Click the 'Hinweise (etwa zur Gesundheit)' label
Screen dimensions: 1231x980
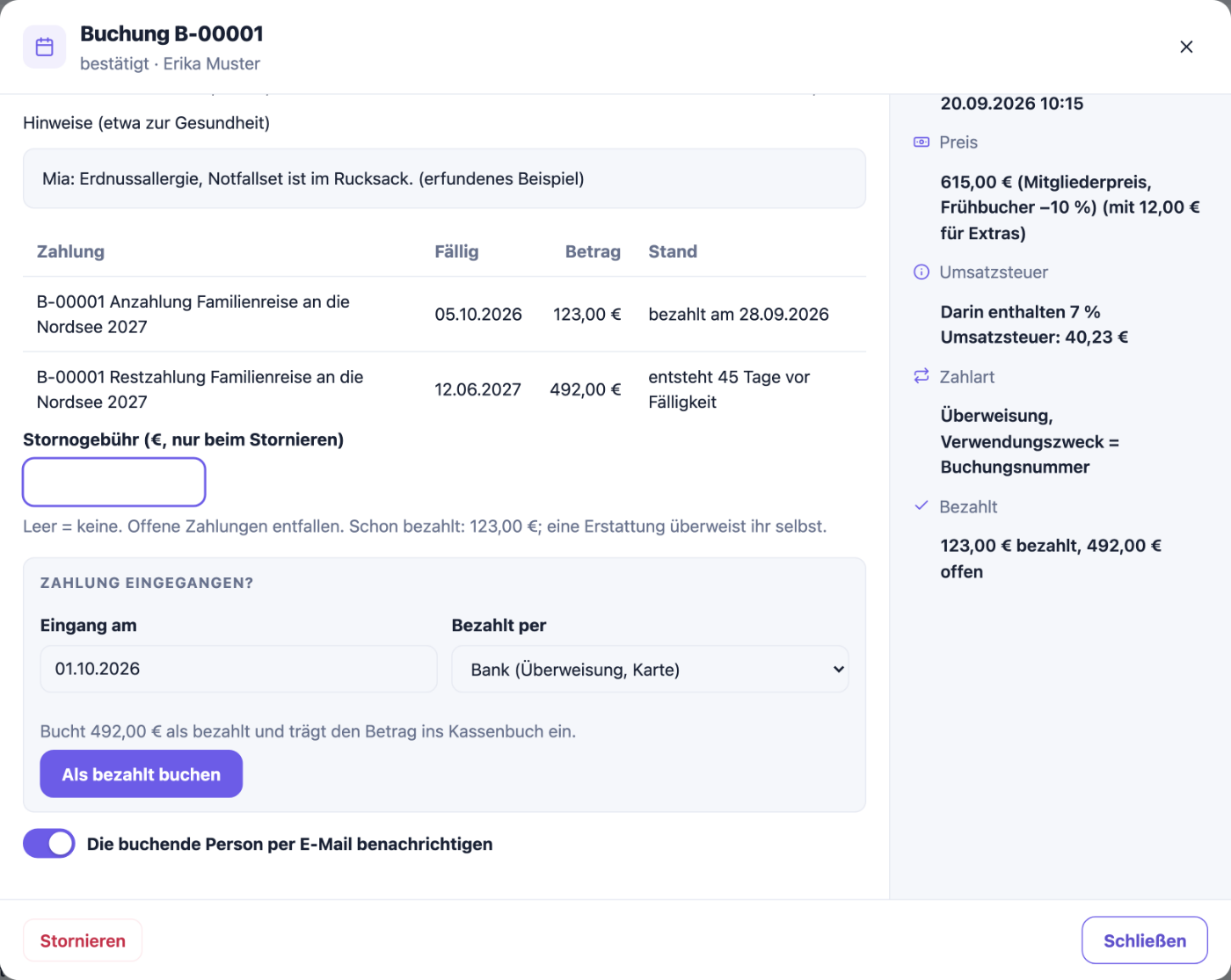146,123
